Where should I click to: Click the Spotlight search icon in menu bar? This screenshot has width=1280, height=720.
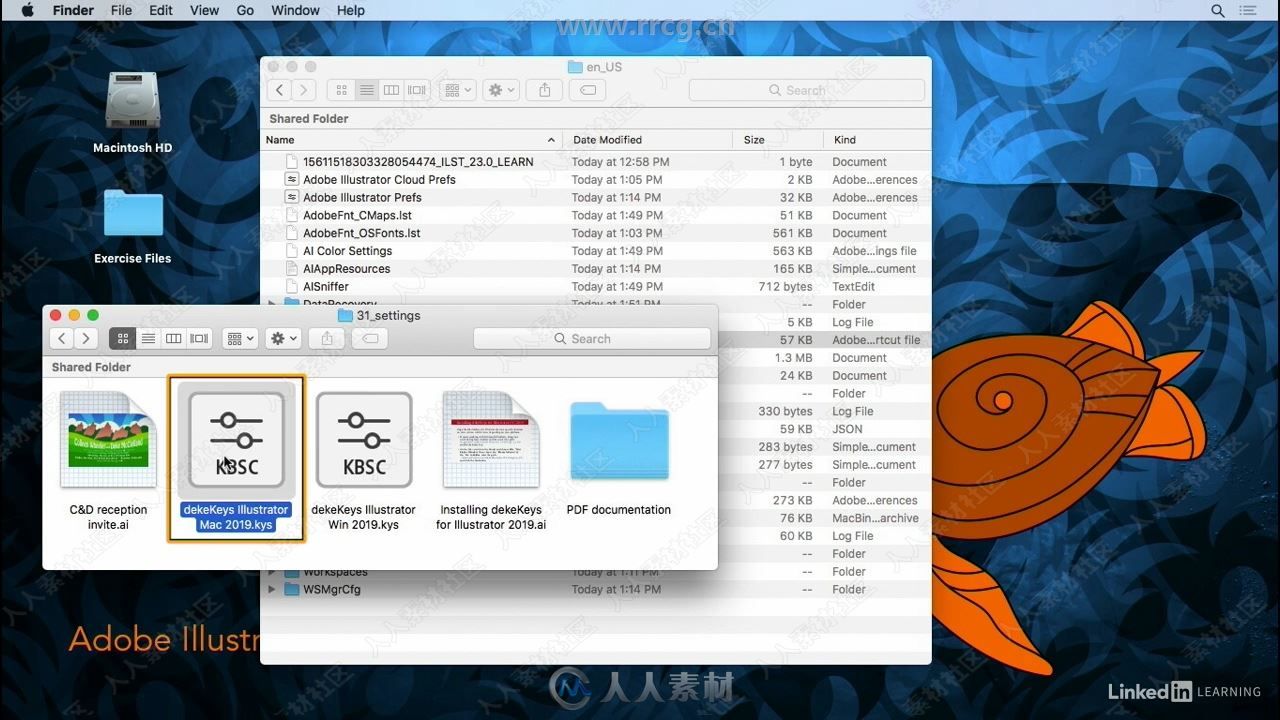1217,10
